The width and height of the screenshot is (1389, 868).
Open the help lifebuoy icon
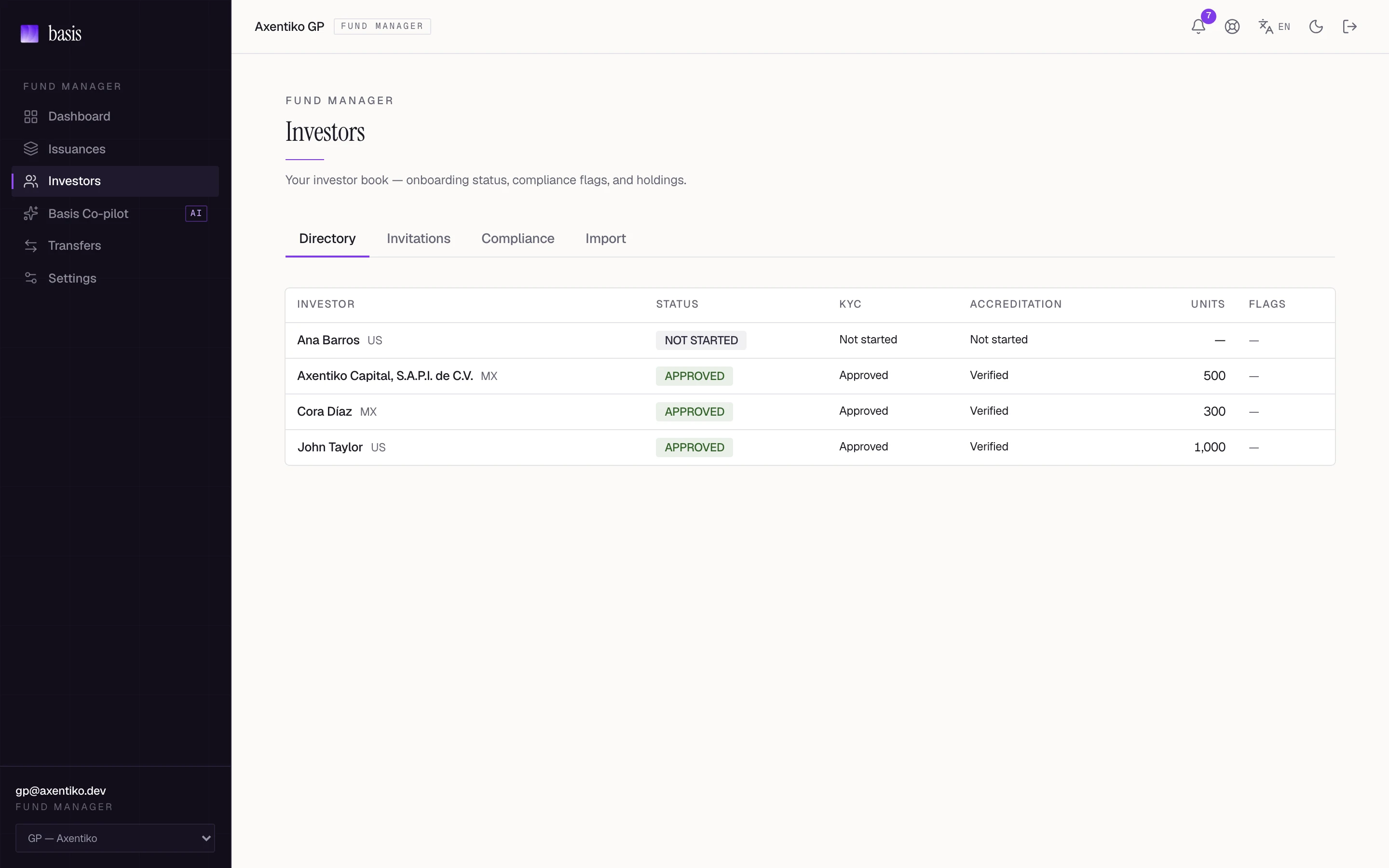pyautogui.click(x=1232, y=27)
